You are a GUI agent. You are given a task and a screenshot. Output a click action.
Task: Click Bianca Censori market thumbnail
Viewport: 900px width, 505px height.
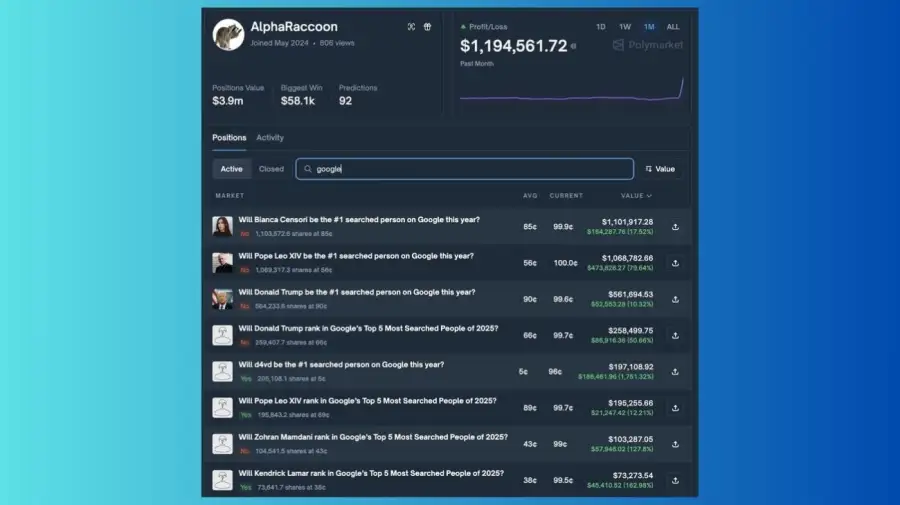(x=222, y=227)
